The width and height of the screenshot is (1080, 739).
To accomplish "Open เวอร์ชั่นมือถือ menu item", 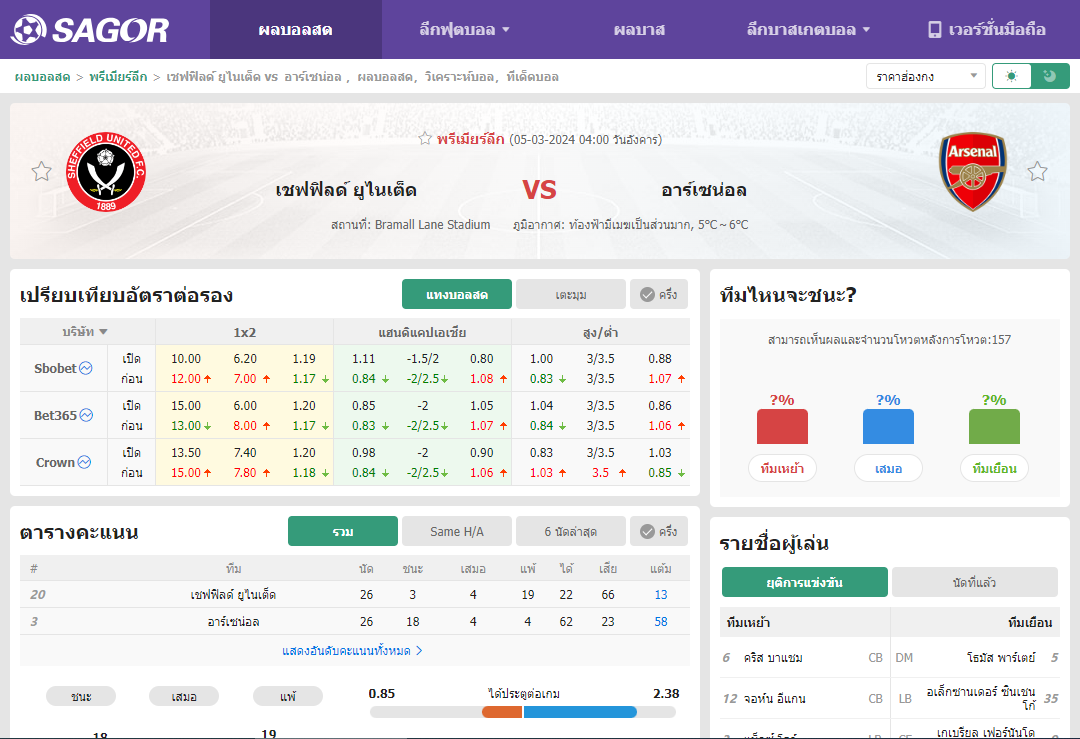I will coord(986,30).
